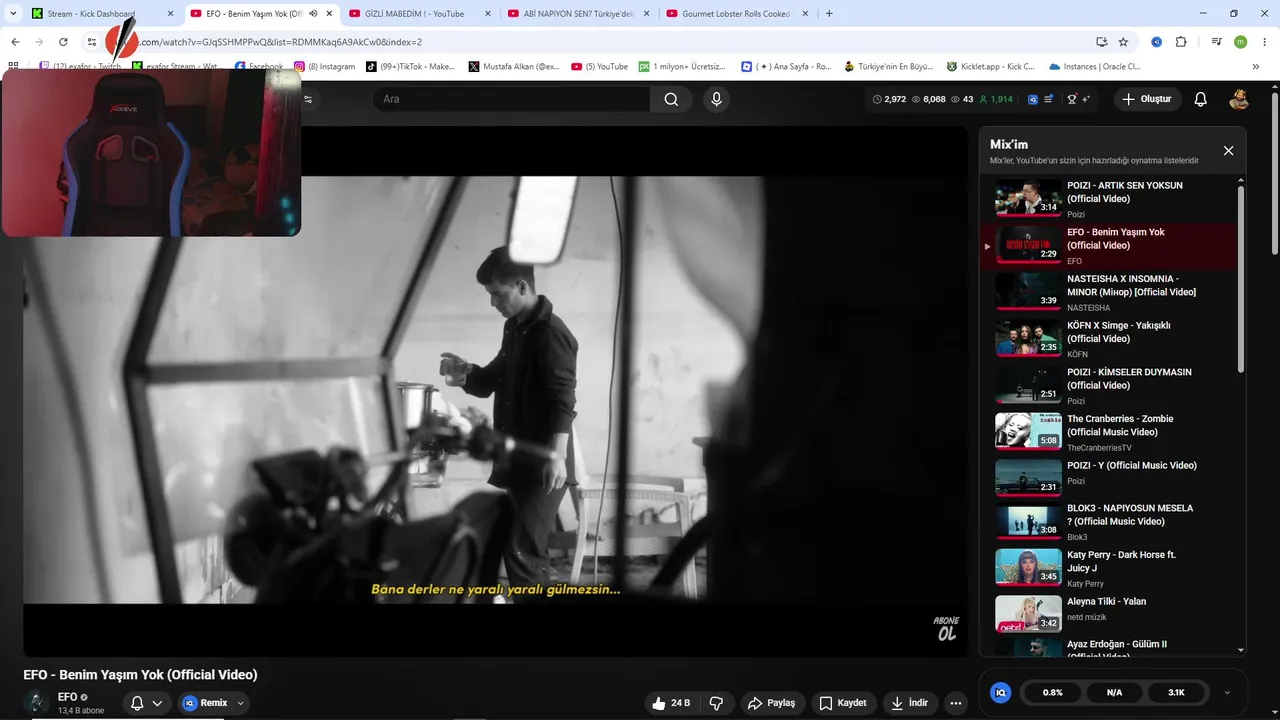
Task: Open the Chrome profile avatar
Action: (1240, 42)
